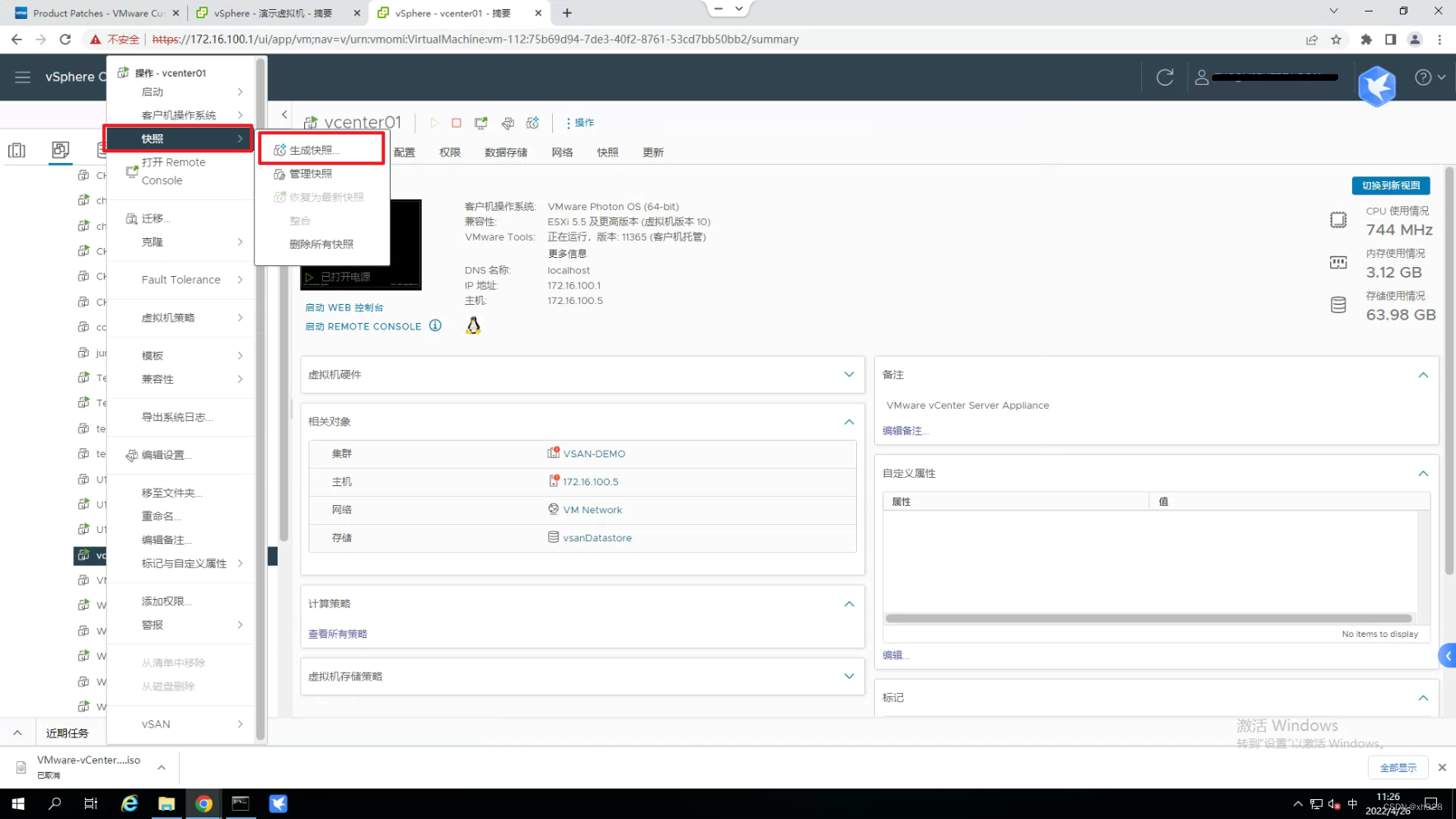The height and width of the screenshot is (819, 1456).
Task: Collapse the 备注 panel
Action: pos(1423,375)
